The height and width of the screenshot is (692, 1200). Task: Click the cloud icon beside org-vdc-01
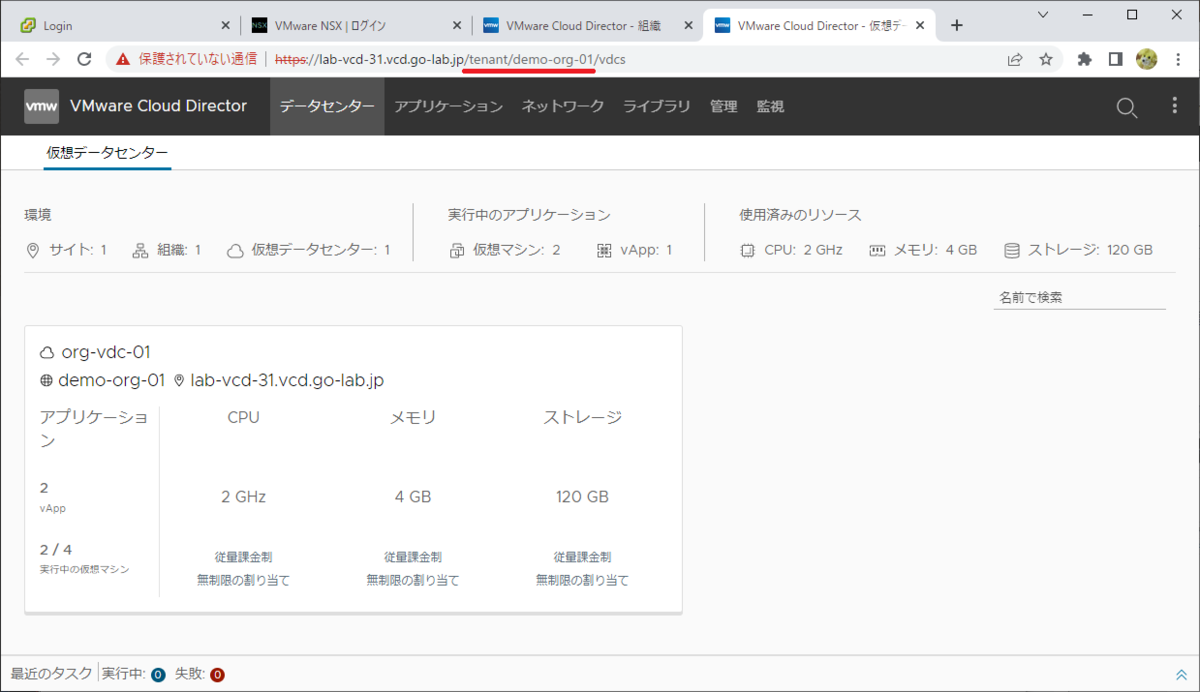pos(47,352)
